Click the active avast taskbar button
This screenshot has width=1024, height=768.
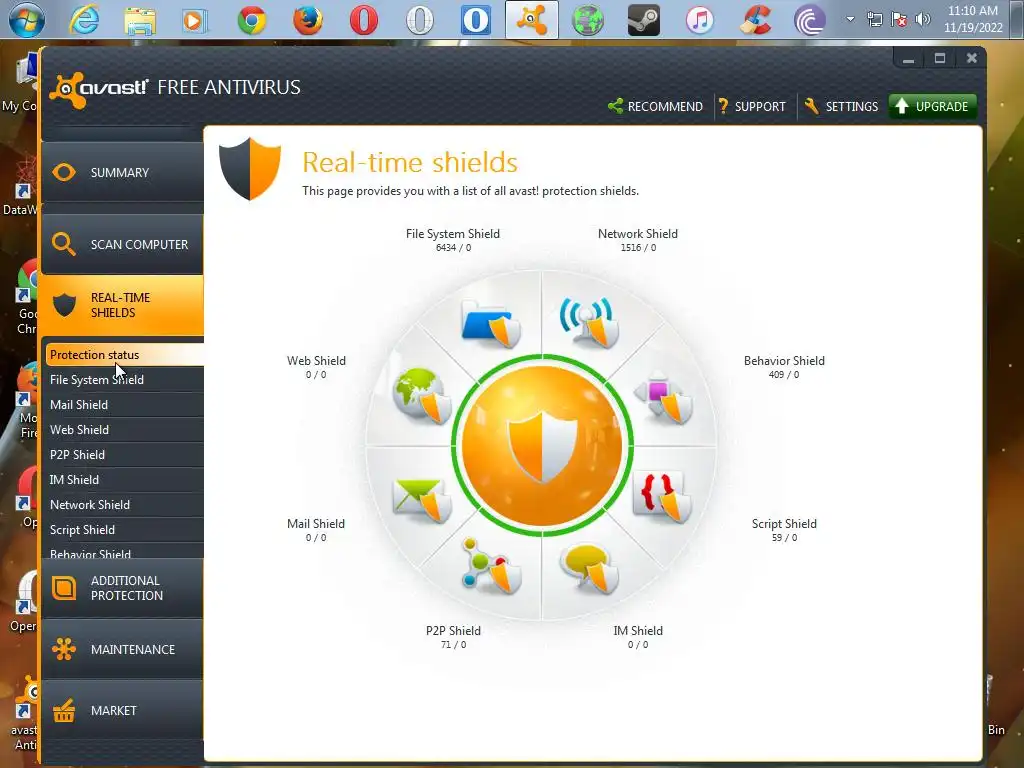[x=532, y=20]
